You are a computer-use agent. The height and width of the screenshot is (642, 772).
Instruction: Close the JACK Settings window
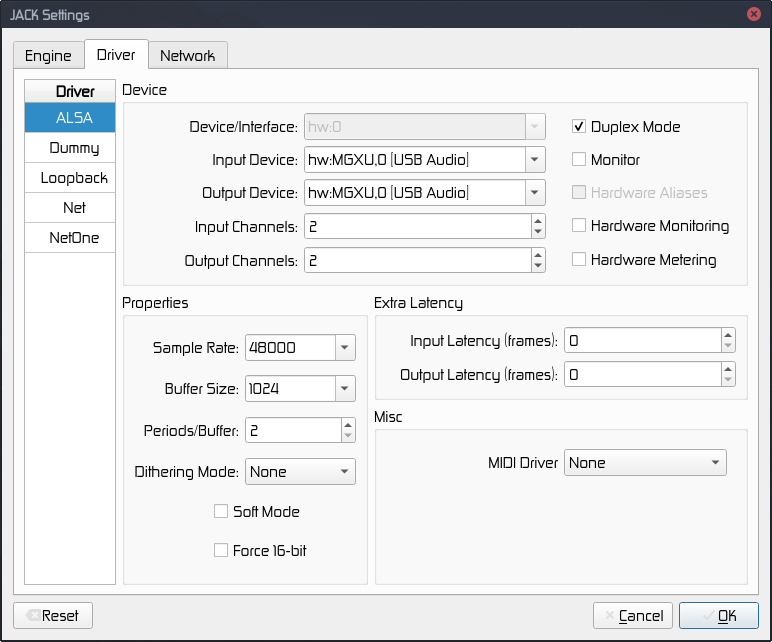pos(752,15)
